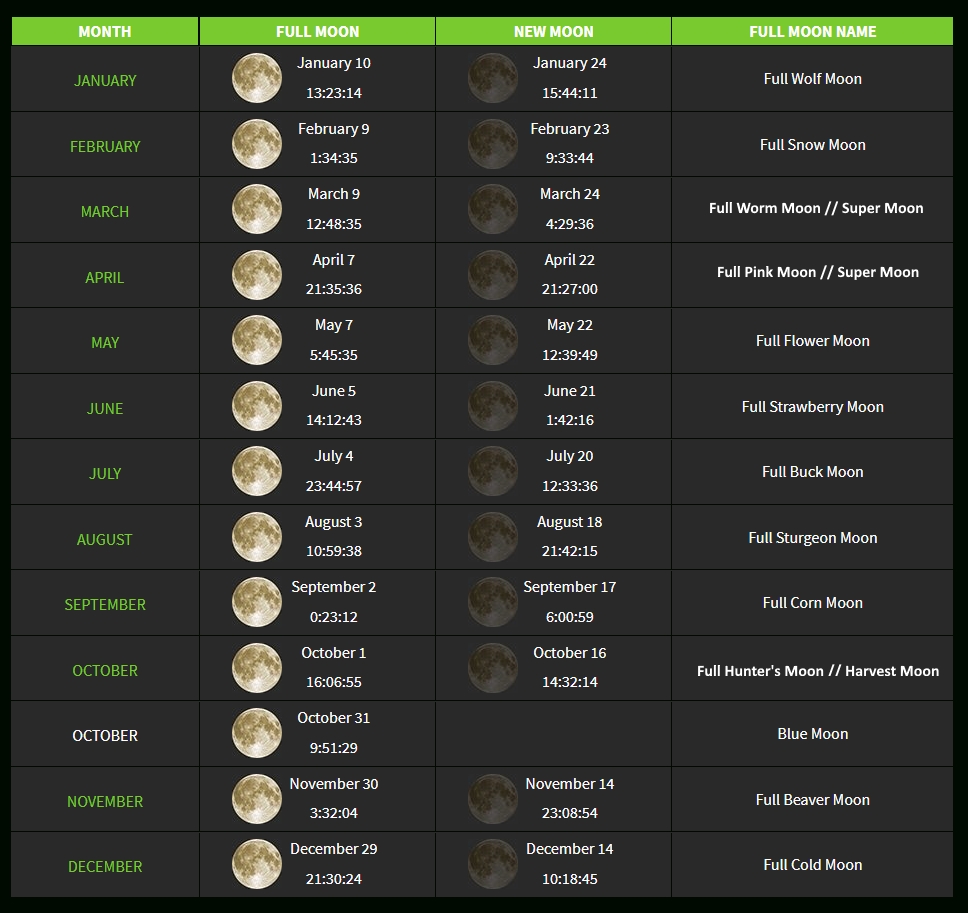Click the Full Wolf Moon name
Image resolution: width=968 pixels, height=913 pixels.
coord(812,79)
